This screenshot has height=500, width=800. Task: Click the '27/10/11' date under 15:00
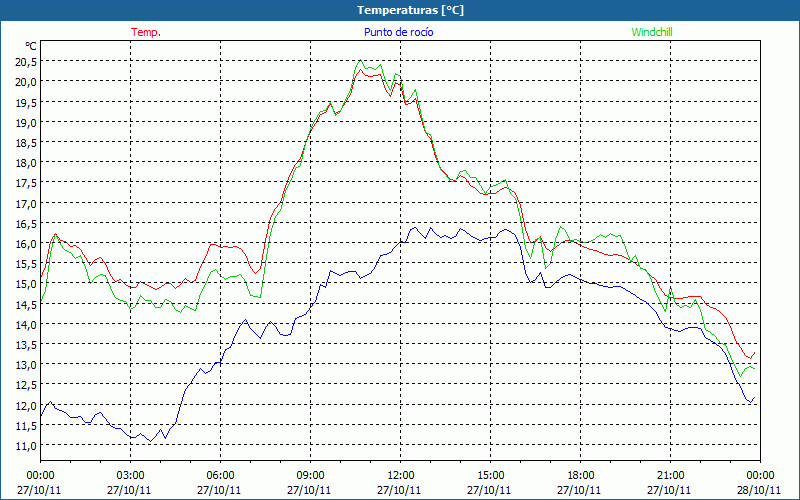click(x=489, y=490)
